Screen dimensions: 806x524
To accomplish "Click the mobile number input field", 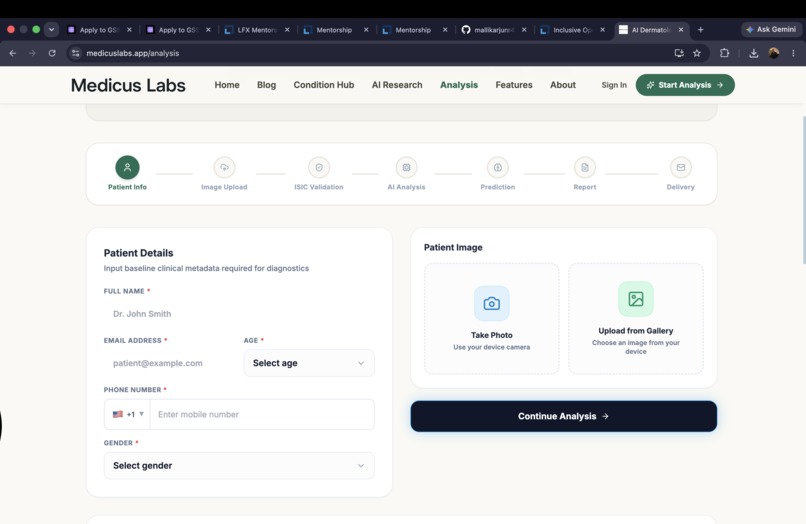I will (x=262, y=414).
